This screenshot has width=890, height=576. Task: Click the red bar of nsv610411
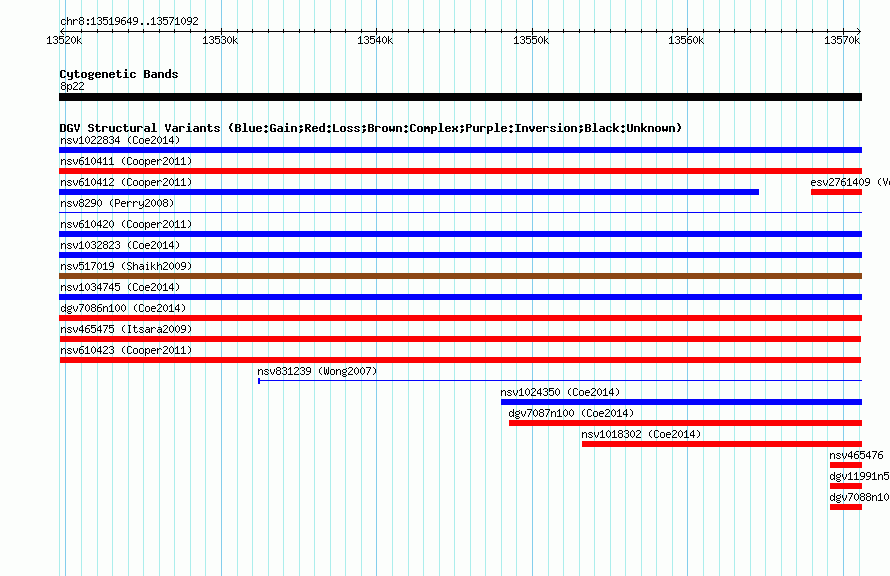tap(460, 171)
